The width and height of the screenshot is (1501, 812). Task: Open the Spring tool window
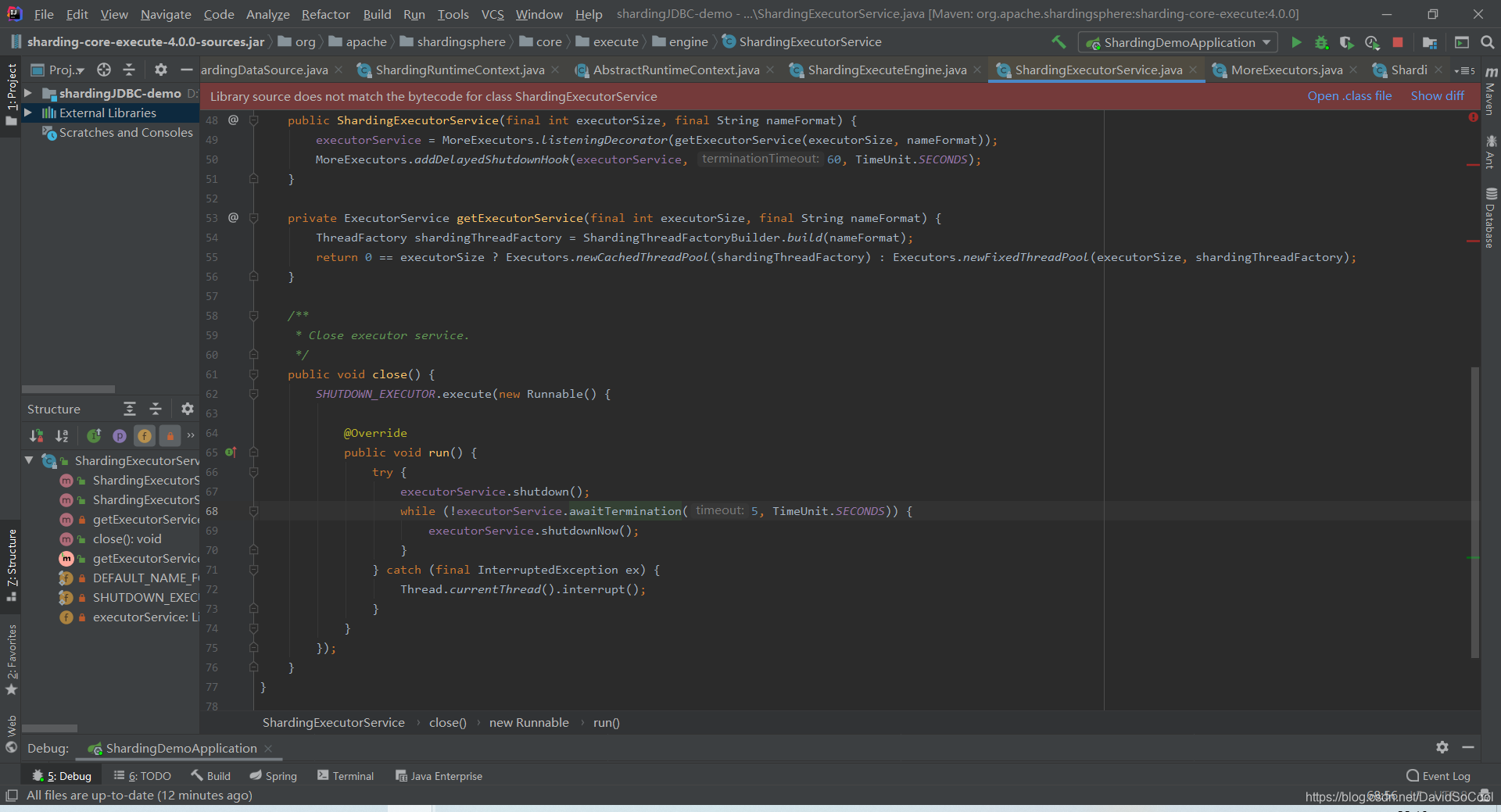(274, 776)
